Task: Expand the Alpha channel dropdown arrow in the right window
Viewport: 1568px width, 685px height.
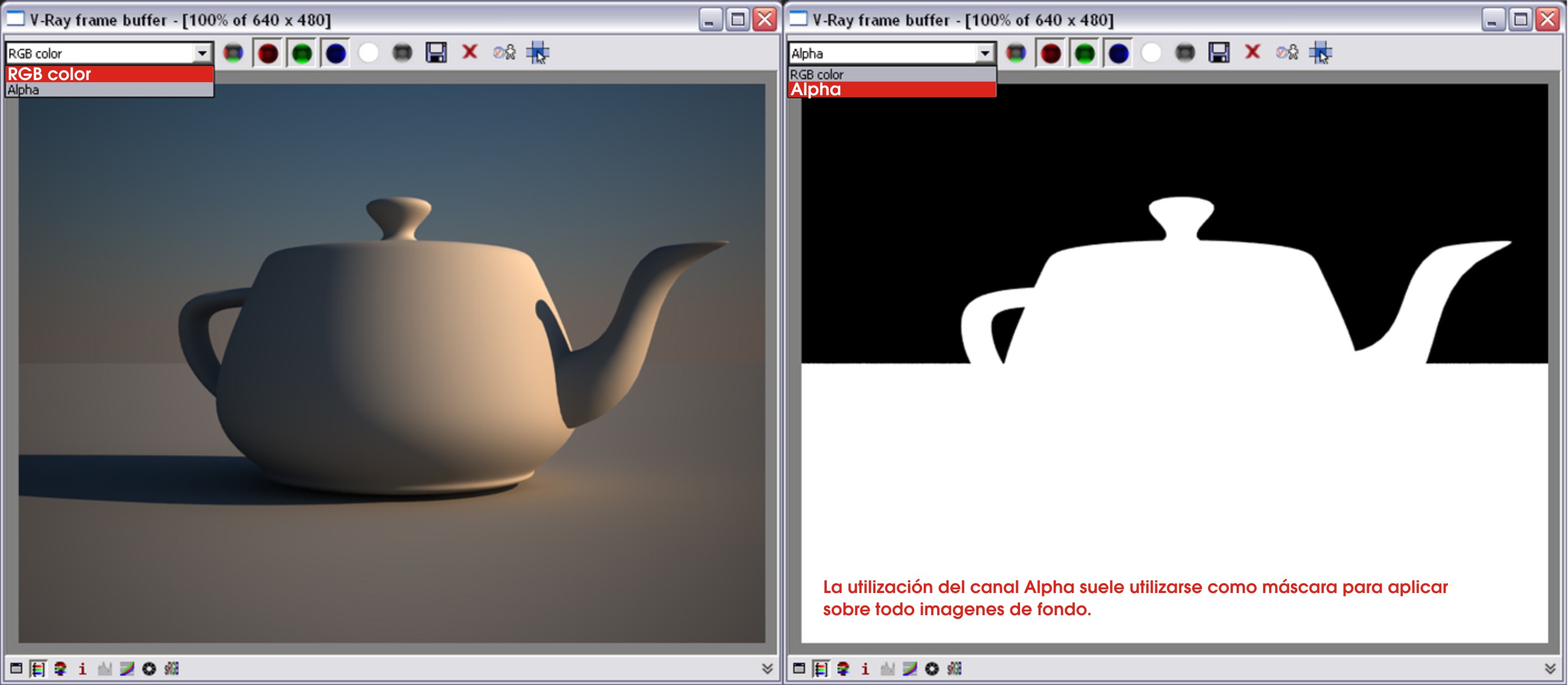Action: click(984, 53)
